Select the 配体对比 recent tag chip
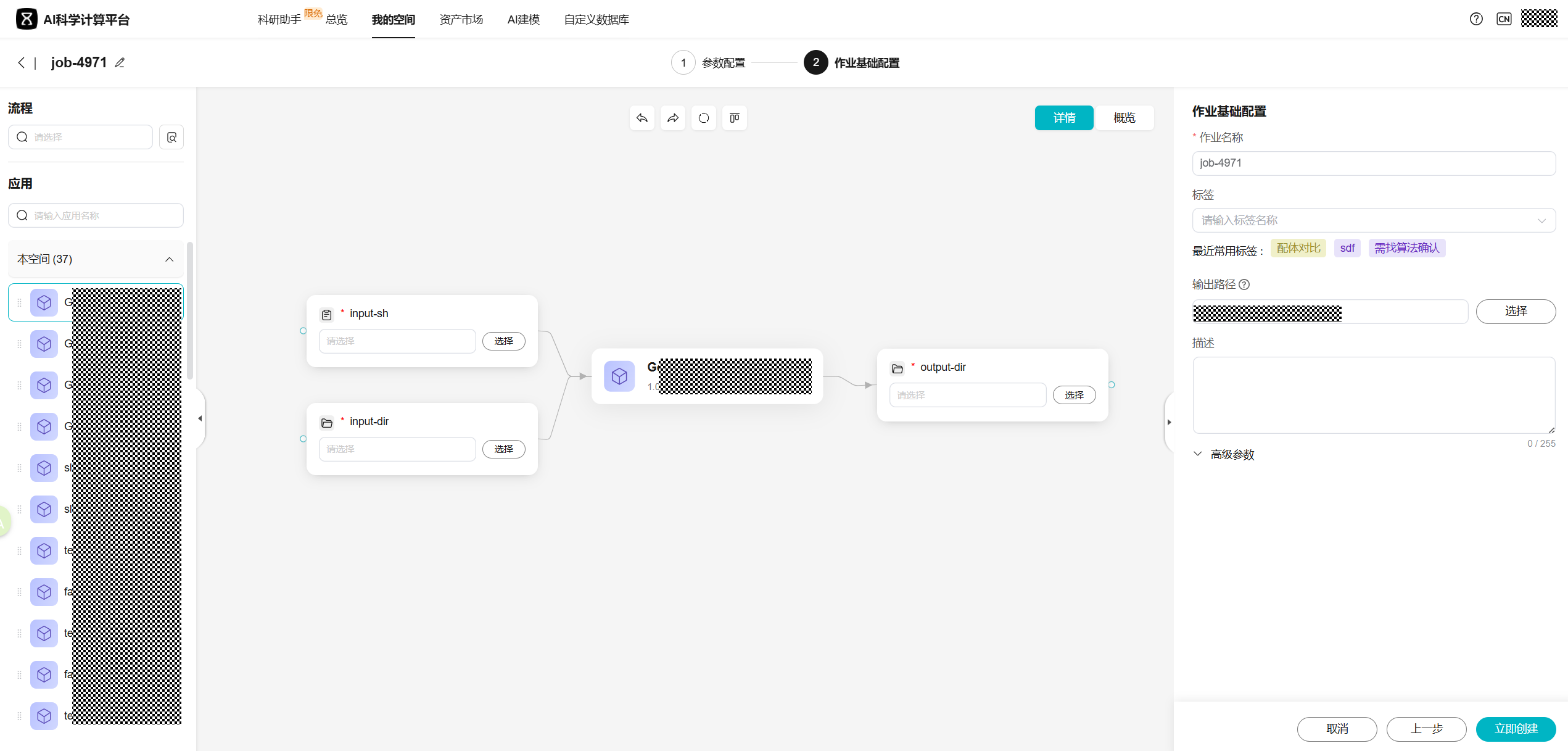 1298,248
